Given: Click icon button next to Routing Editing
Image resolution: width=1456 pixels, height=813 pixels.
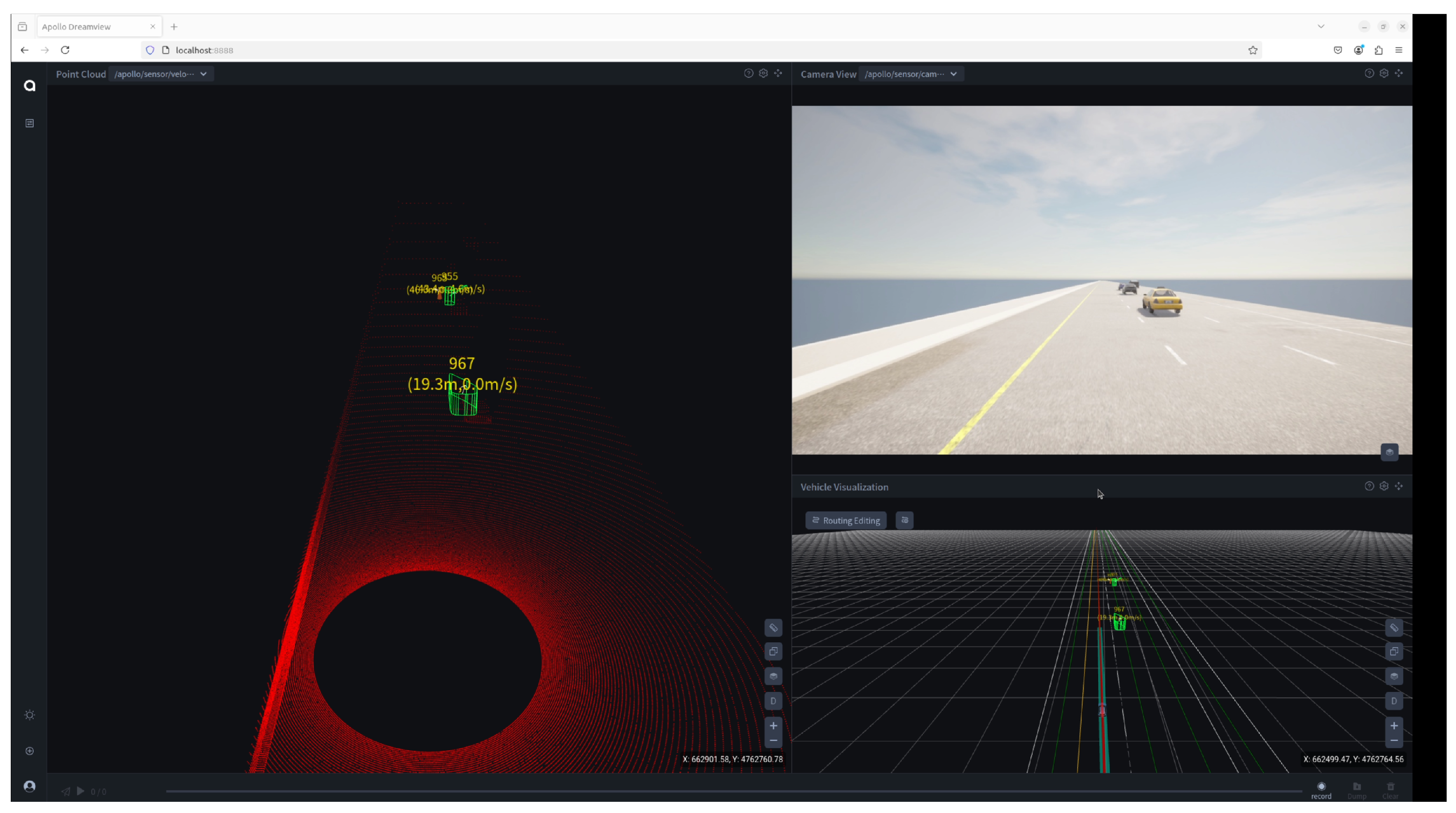Looking at the screenshot, I should click(905, 520).
